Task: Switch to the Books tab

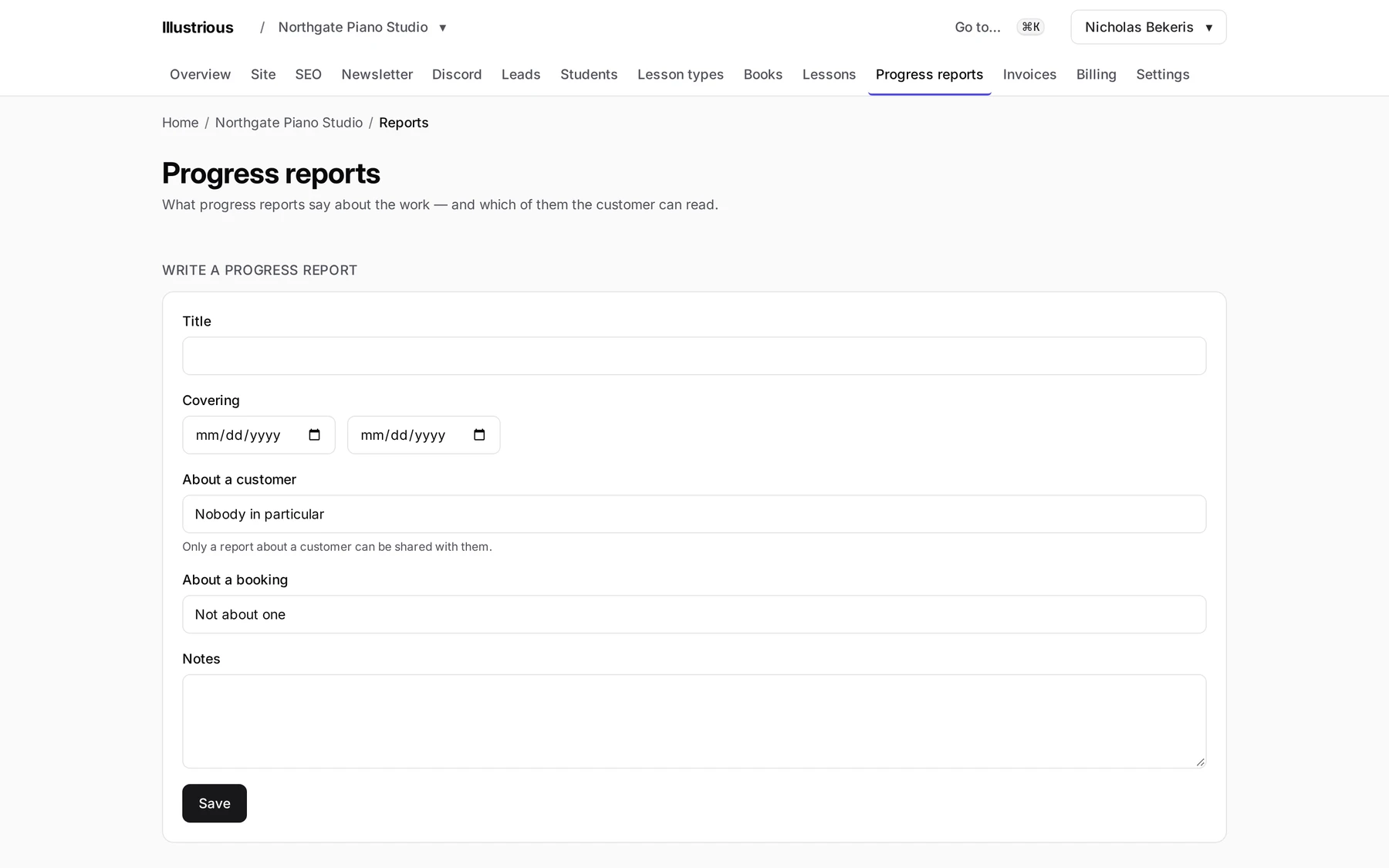Action: [x=763, y=74]
